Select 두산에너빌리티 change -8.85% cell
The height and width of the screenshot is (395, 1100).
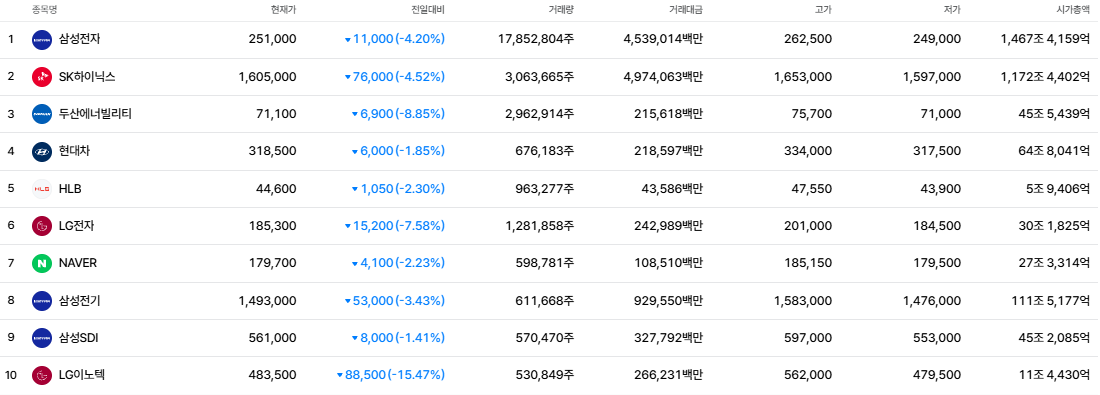[x=398, y=114]
